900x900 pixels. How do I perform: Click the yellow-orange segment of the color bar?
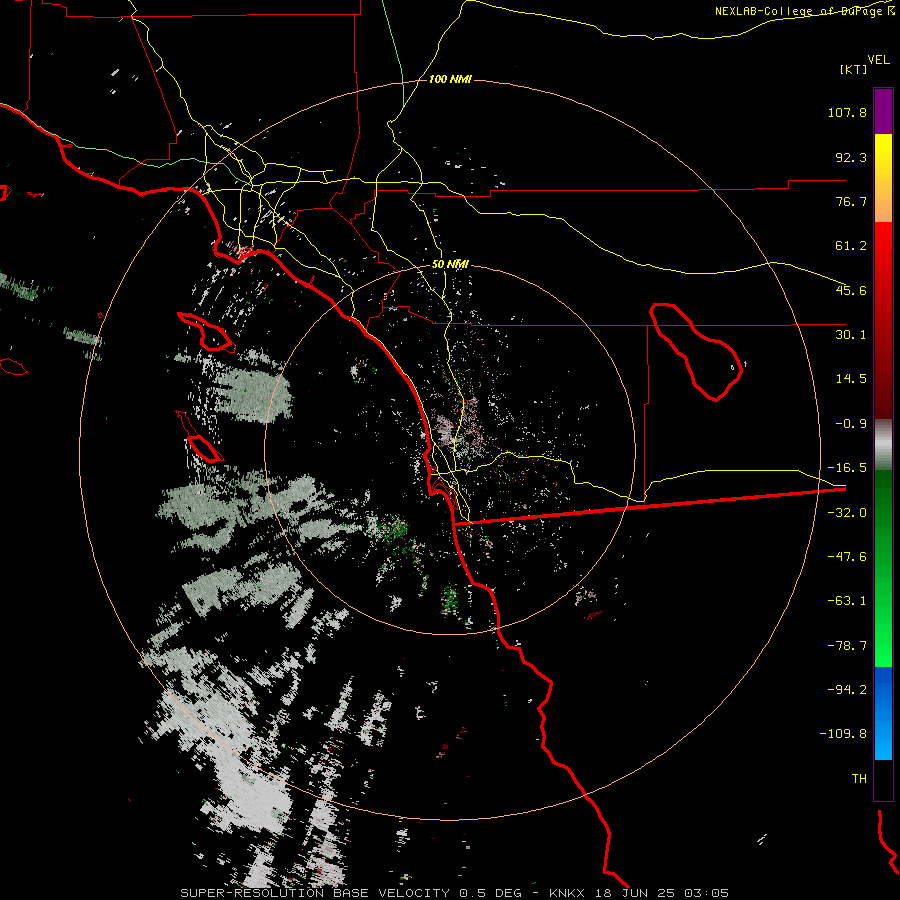pyautogui.click(x=883, y=178)
